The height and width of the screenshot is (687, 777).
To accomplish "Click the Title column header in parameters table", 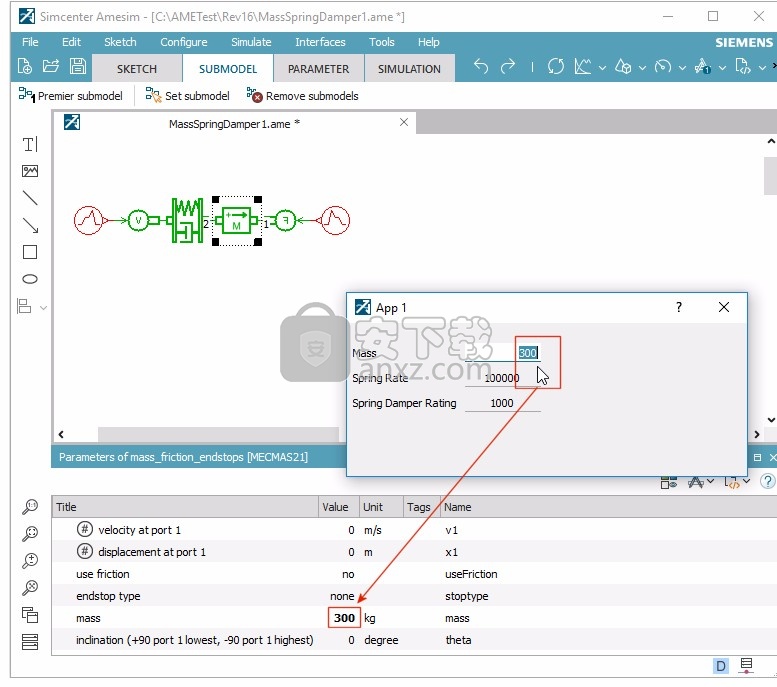I will [185, 507].
